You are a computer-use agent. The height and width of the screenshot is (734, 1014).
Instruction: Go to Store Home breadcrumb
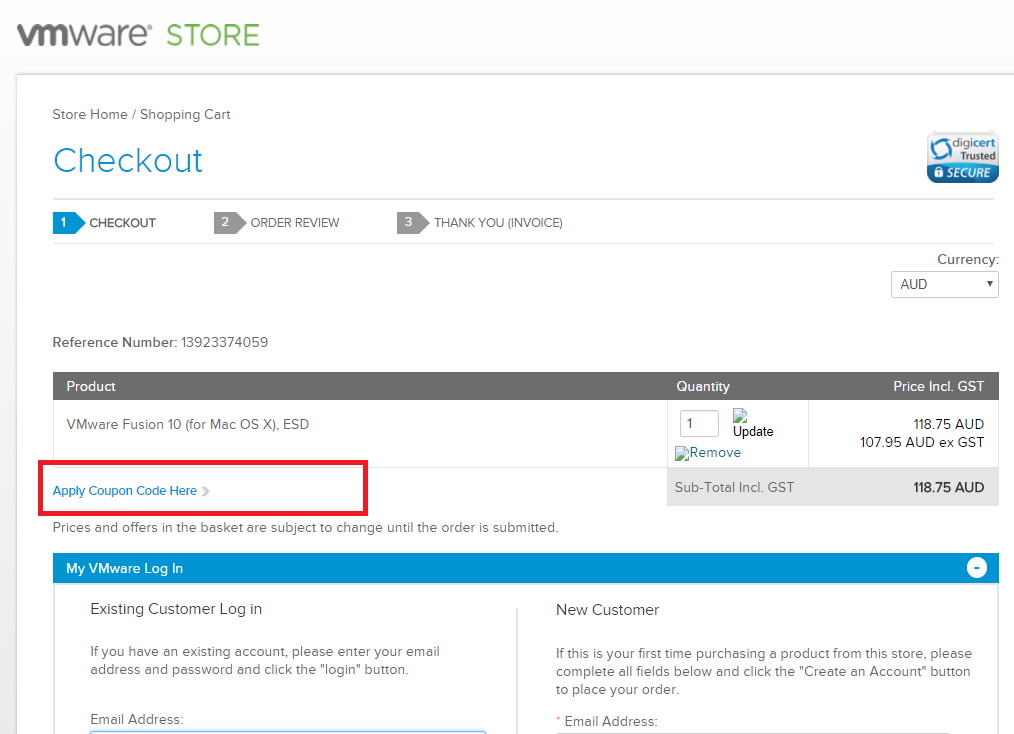[x=90, y=114]
